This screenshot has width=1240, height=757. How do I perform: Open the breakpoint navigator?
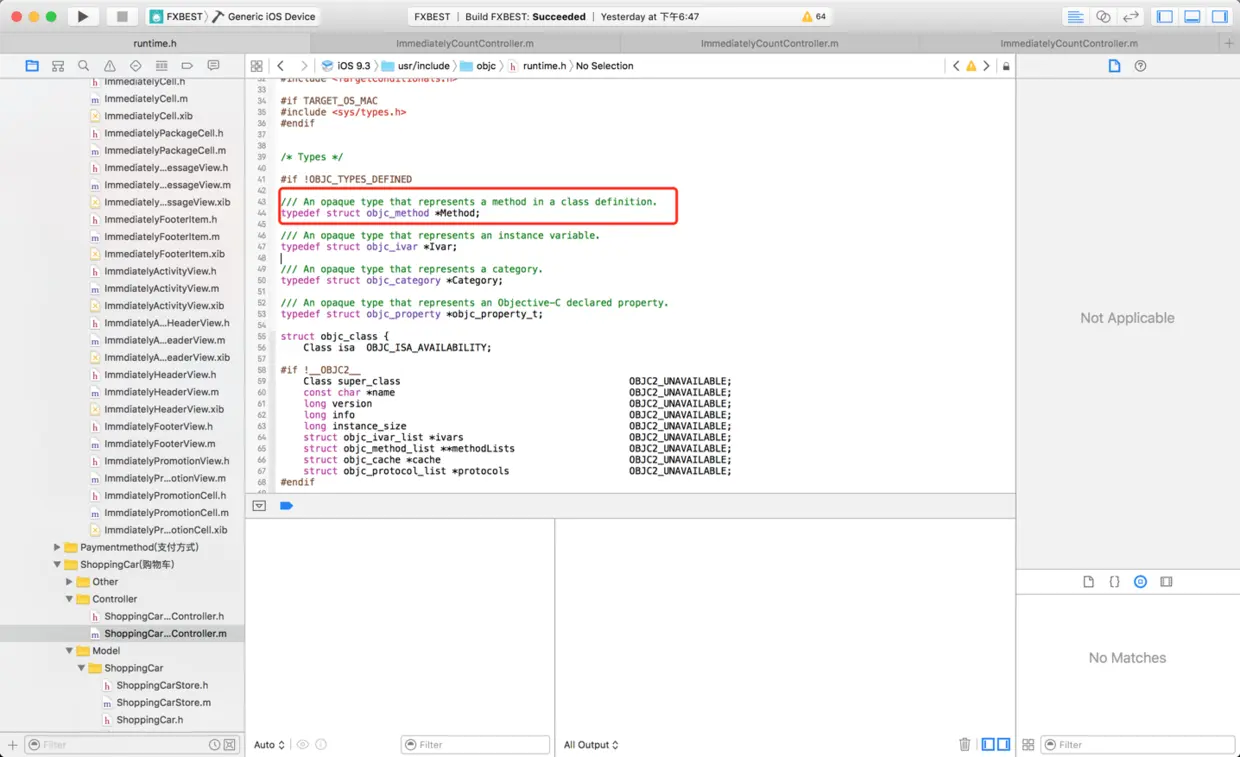coord(187,65)
